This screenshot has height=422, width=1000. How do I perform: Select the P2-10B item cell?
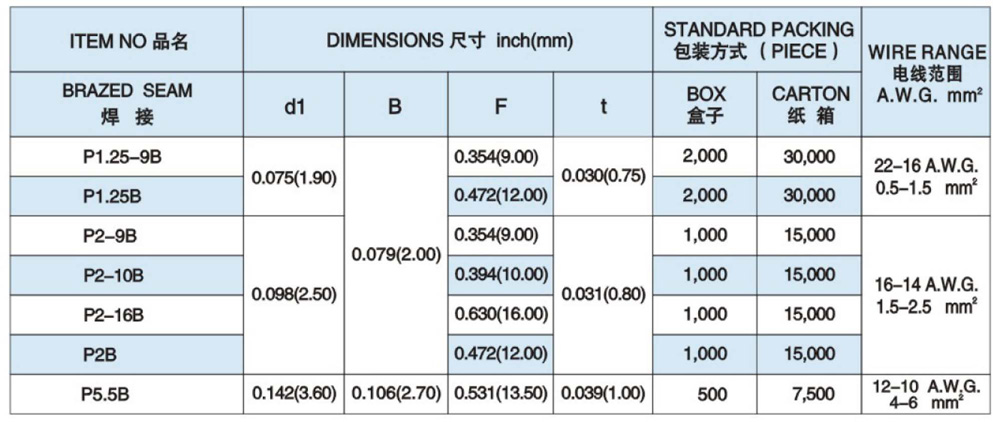tap(127, 275)
